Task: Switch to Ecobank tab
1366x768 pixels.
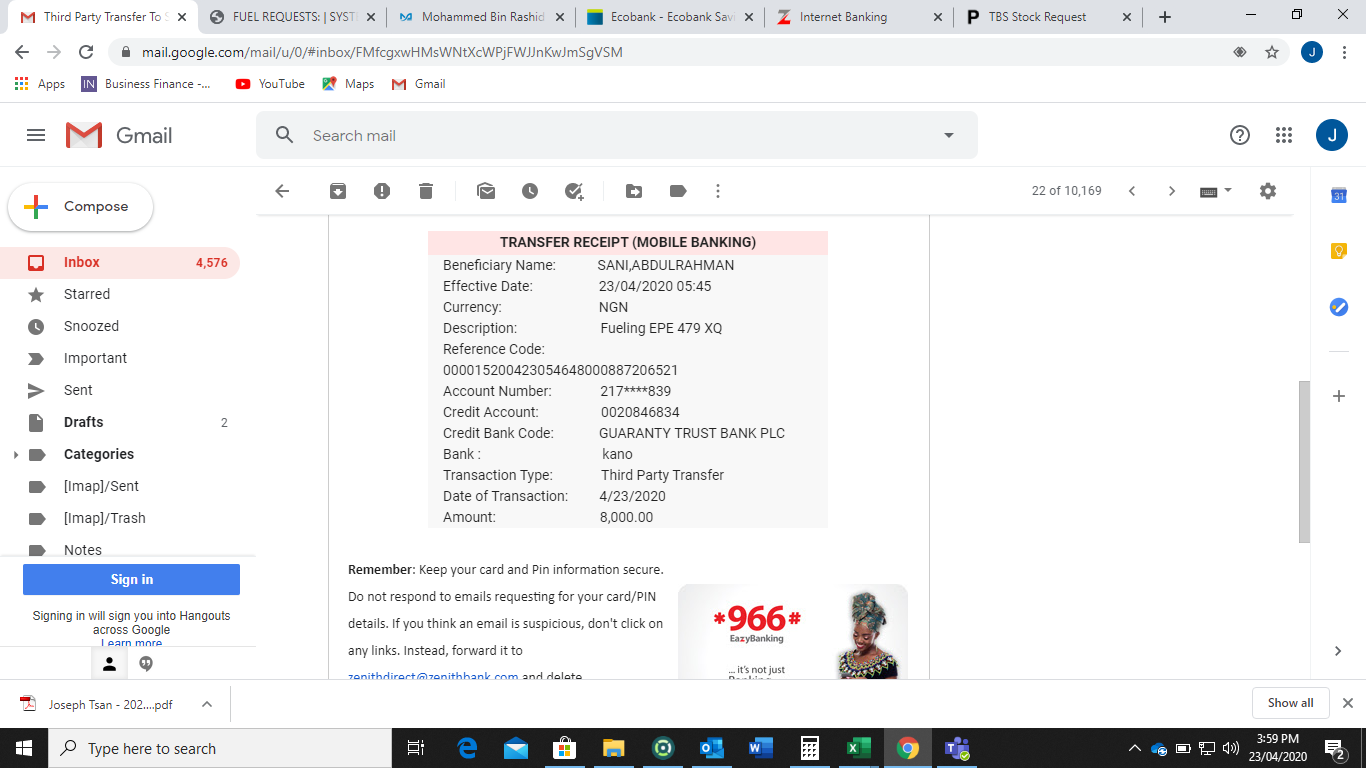Action: click(x=670, y=17)
